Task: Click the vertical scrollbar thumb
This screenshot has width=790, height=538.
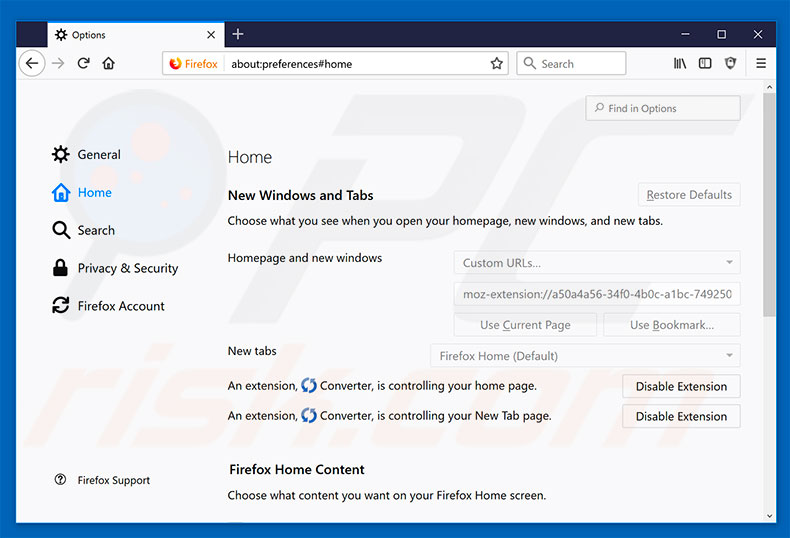Action: click(x=769, y=204)
